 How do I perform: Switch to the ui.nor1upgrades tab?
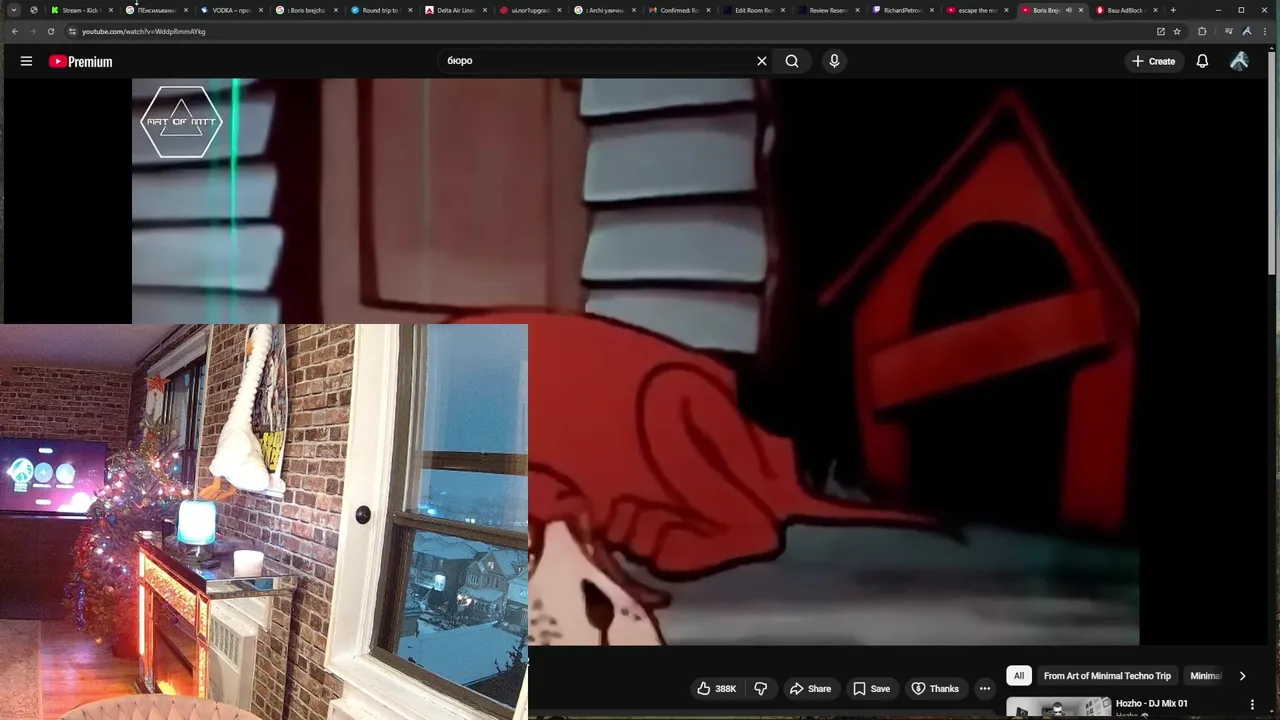(529, 10)
